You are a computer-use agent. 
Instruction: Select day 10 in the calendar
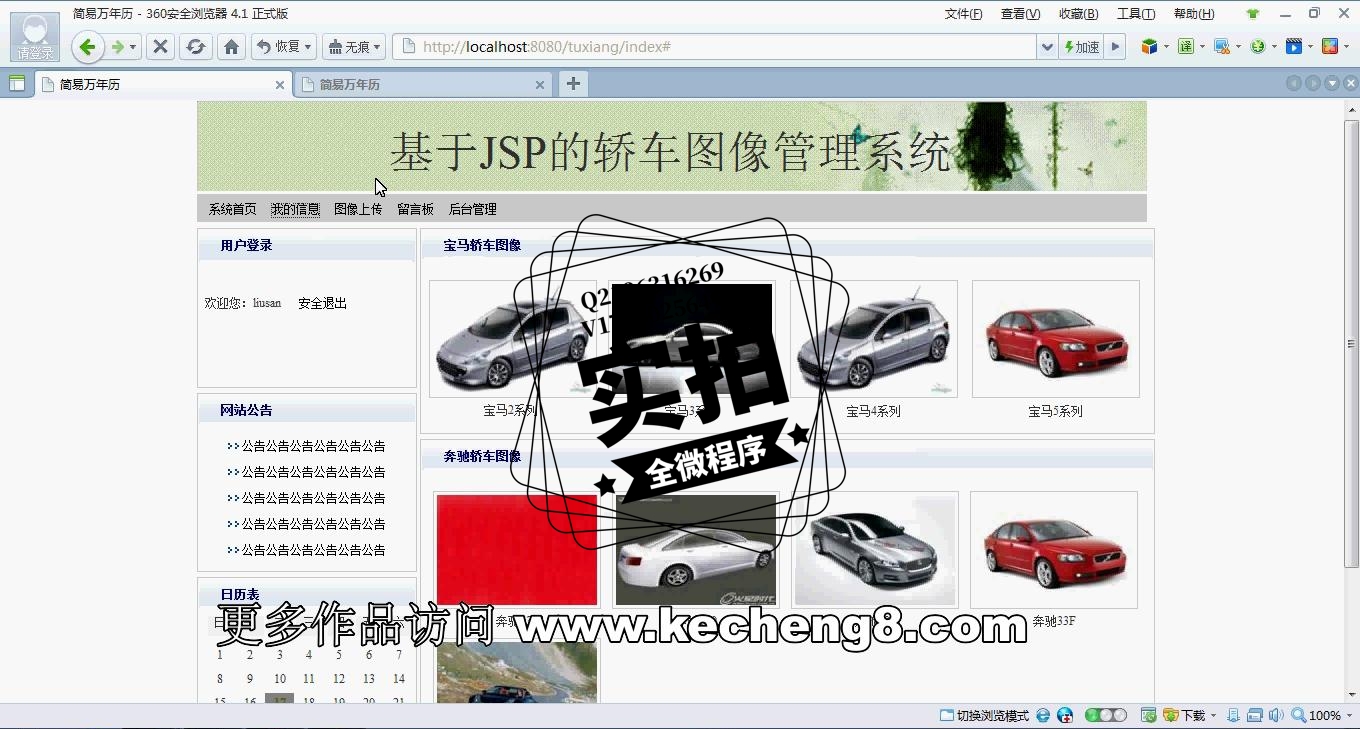280,679
